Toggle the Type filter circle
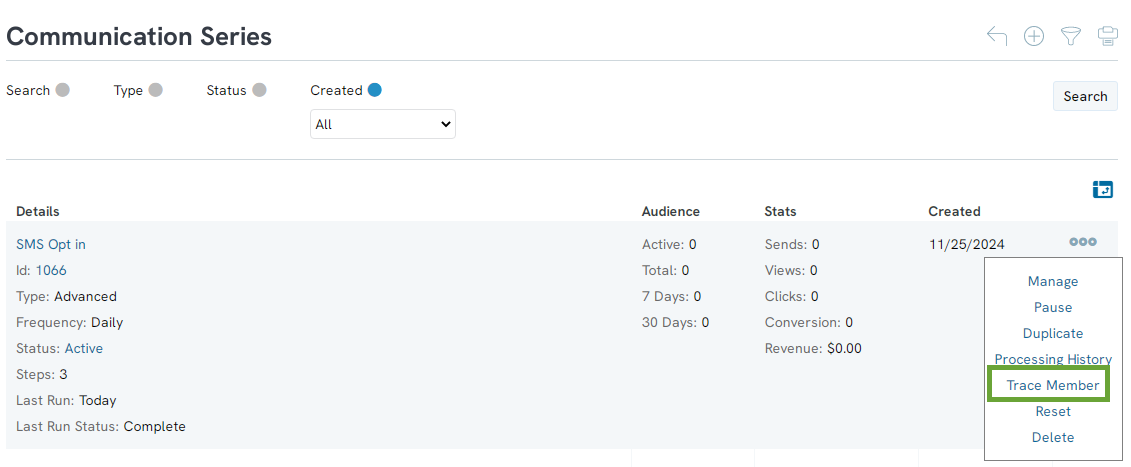Screen dimensions: 1131x467 (155, 90)
